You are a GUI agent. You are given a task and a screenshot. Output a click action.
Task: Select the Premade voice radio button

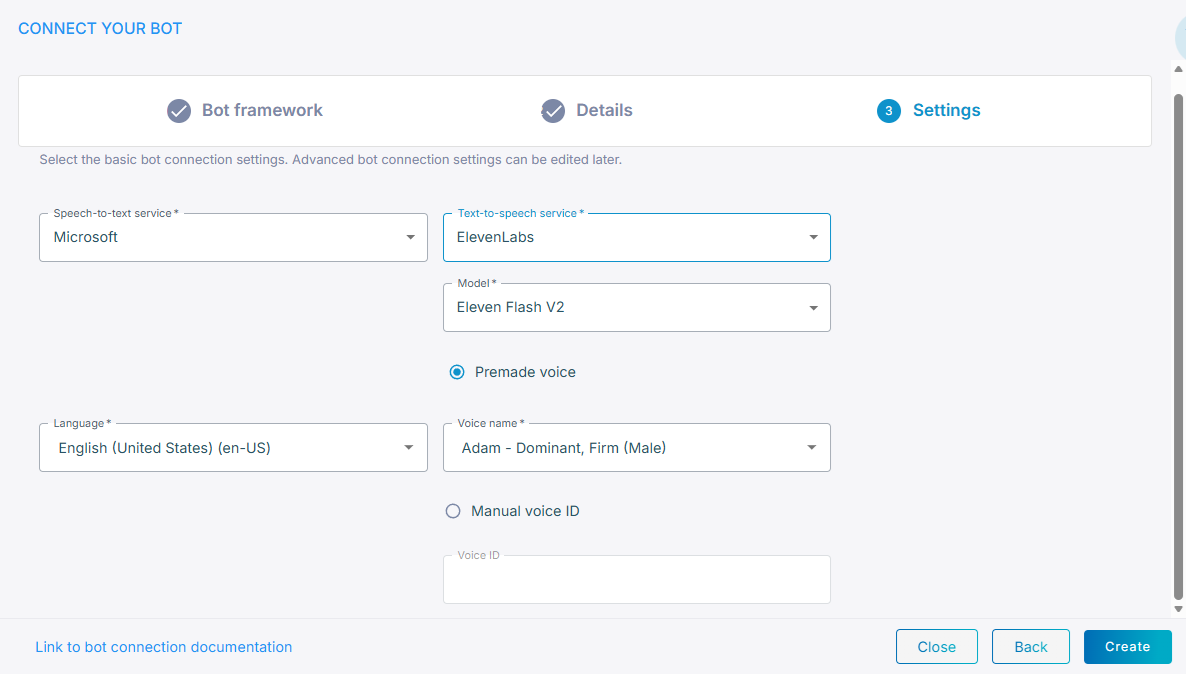click(x=457, y=372)
